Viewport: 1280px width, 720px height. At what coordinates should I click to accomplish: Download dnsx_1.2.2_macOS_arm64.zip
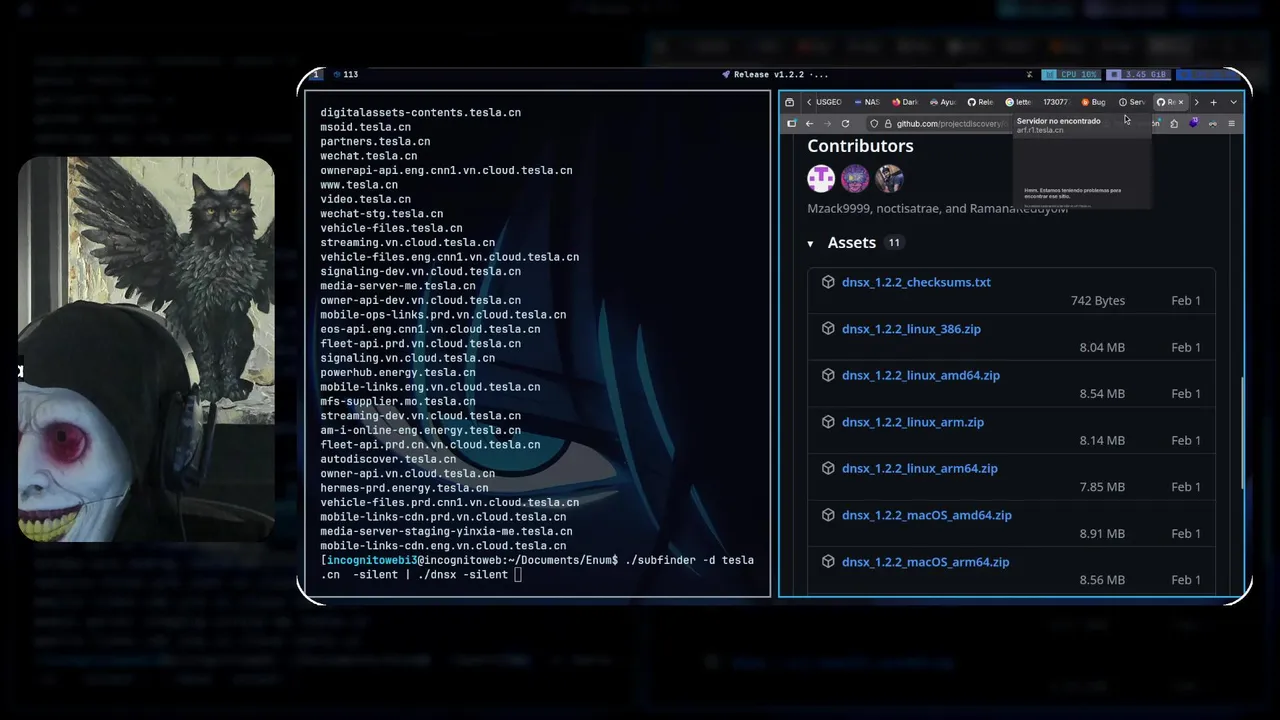pos(925,562)
